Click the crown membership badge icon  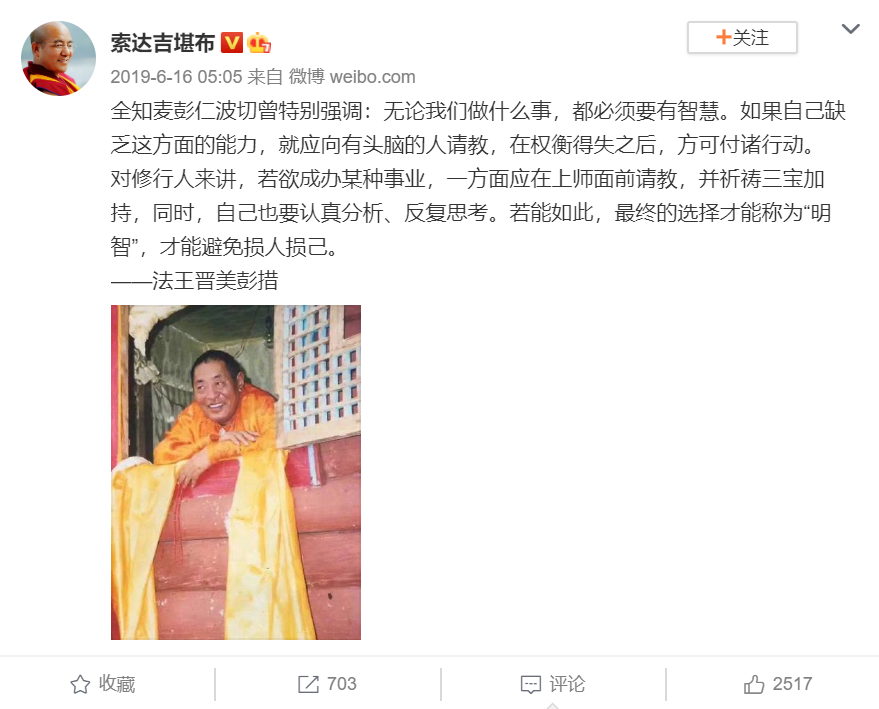click(x=259, y=43)
